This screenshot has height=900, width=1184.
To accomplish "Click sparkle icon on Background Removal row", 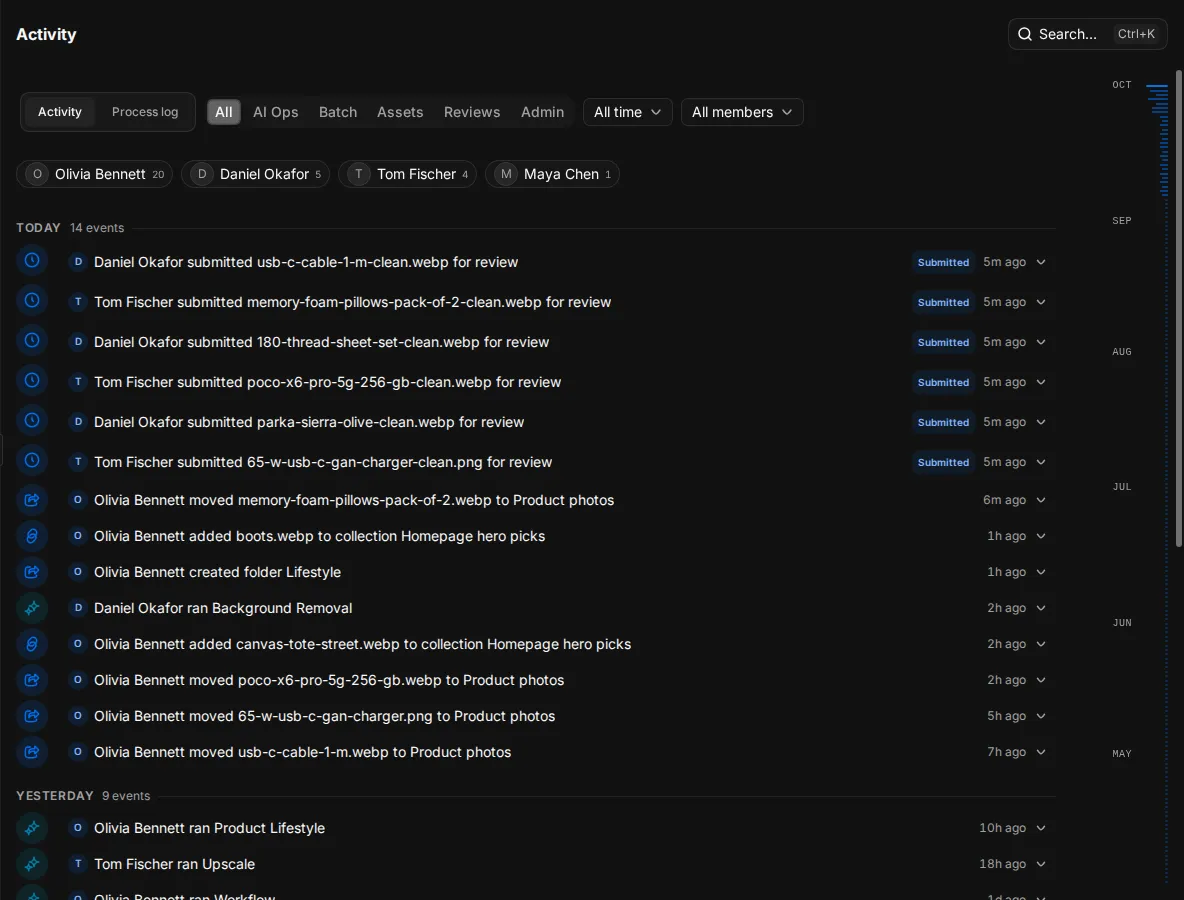I will coord(32,608).
